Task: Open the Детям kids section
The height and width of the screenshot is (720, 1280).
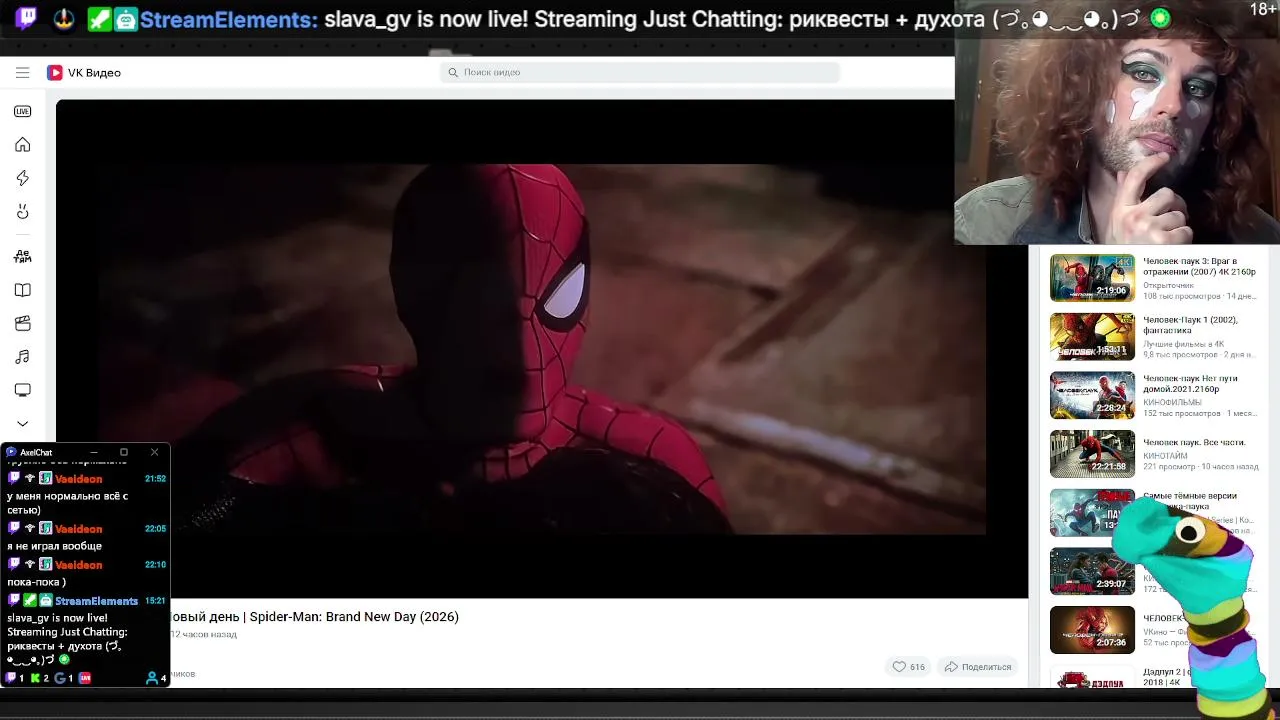Action: point(22,256)
